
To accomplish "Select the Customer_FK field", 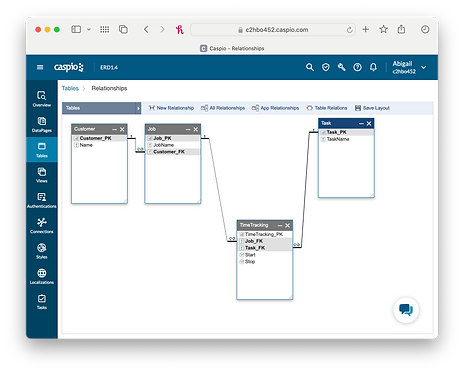I will [x=173, y=152].
